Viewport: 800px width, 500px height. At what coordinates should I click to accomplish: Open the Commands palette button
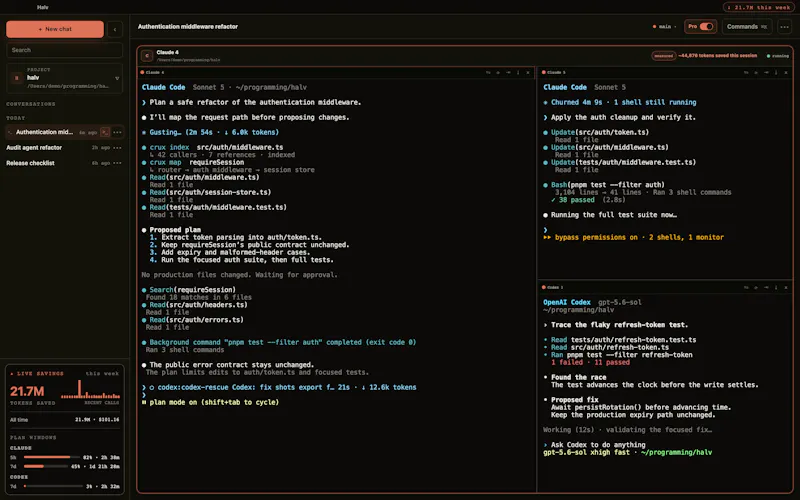746,27
